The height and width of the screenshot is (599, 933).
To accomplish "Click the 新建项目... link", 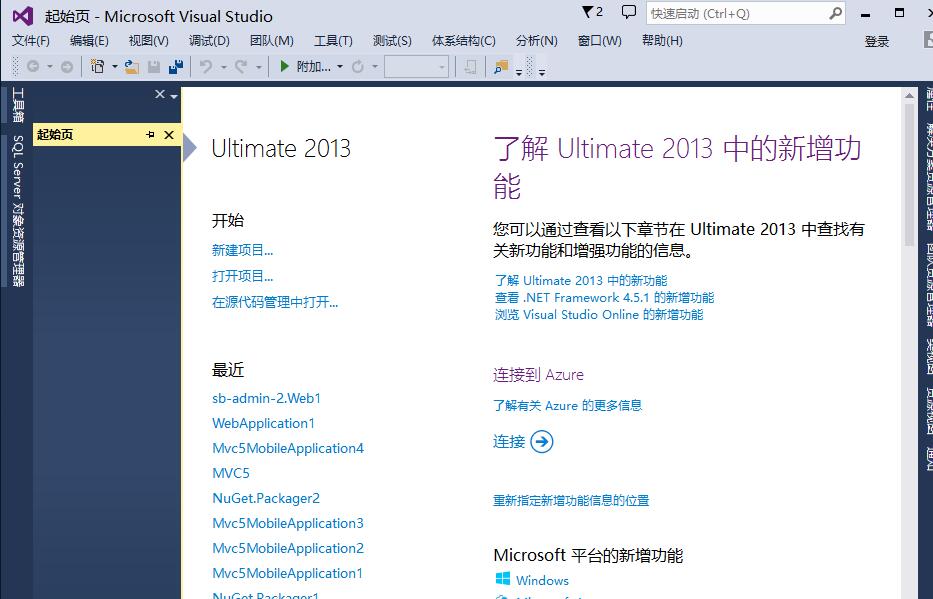I will tap(242, 250).
